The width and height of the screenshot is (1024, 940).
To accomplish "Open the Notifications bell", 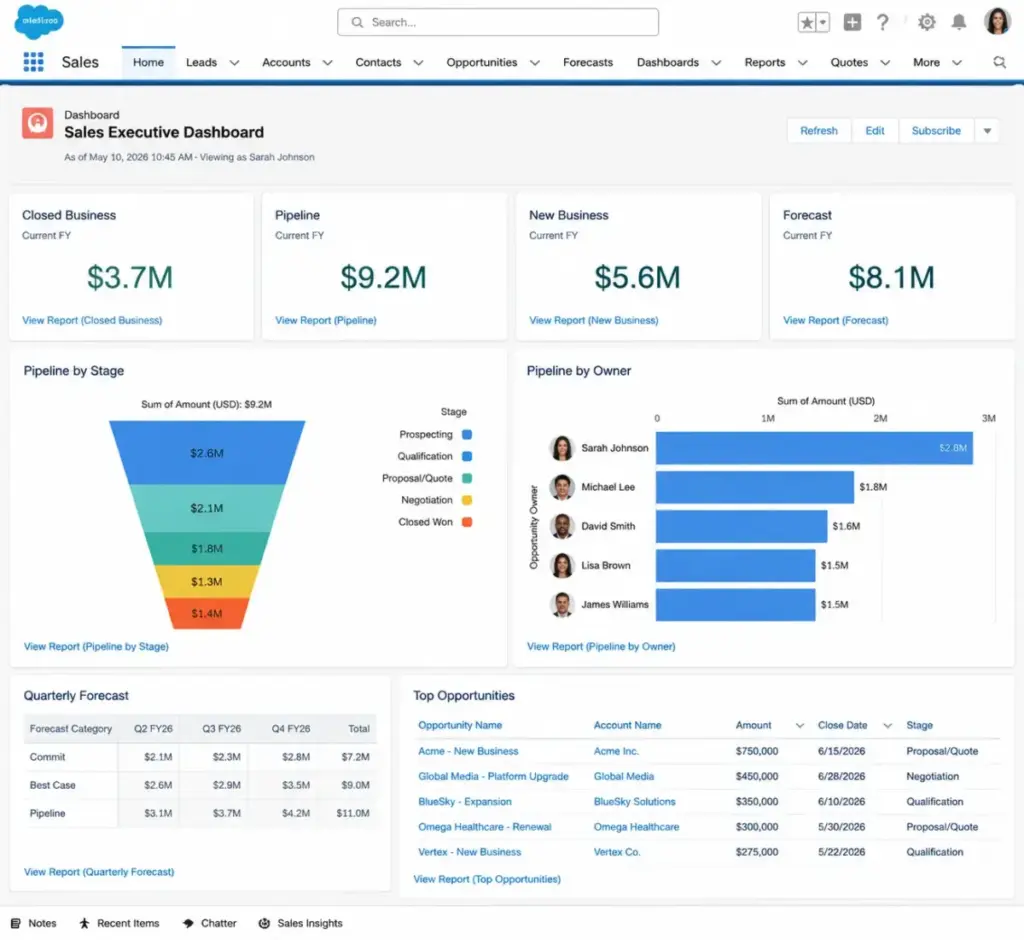I will 959,22.
